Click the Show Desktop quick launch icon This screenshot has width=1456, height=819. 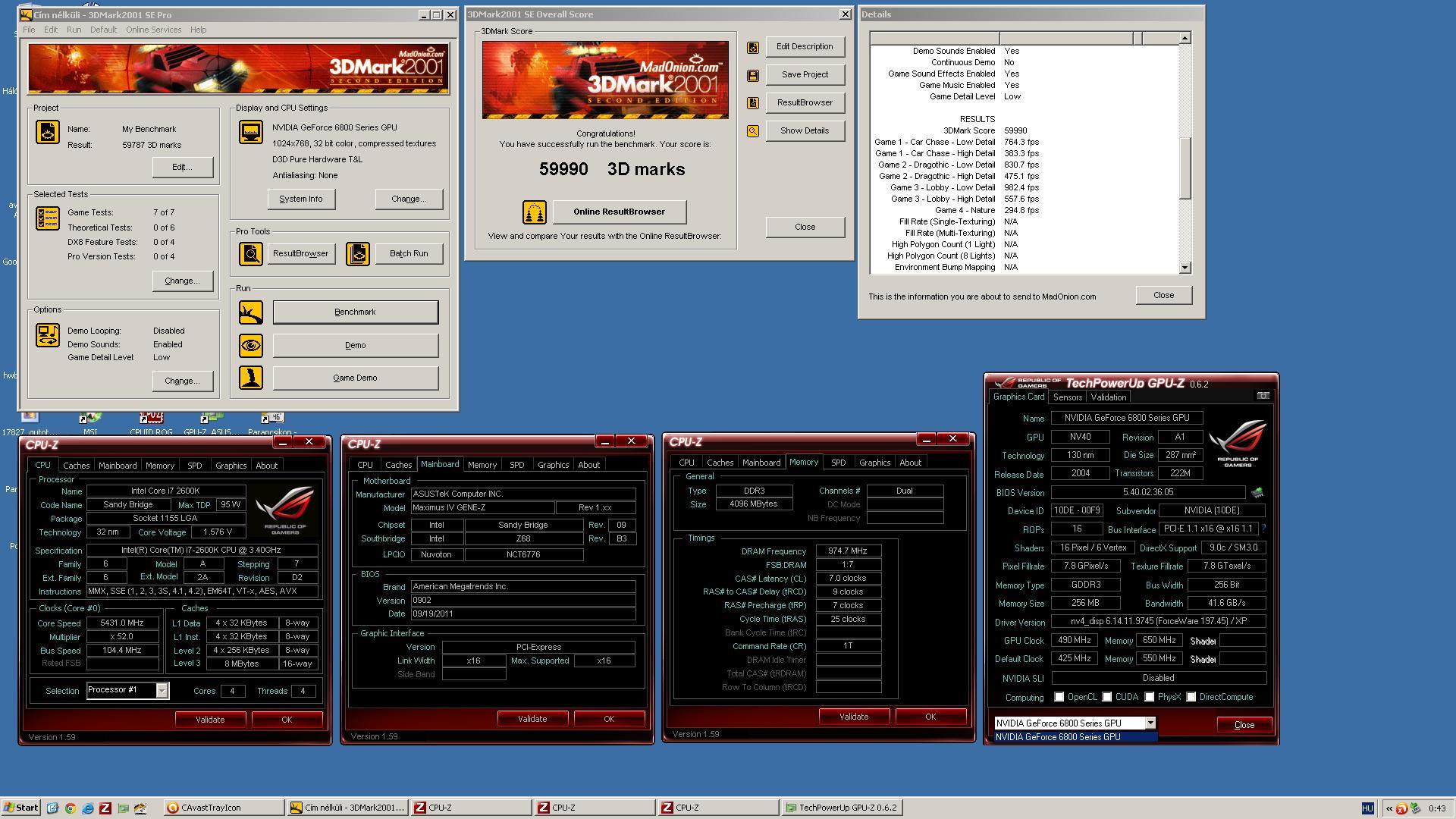(x=52, y=808)
